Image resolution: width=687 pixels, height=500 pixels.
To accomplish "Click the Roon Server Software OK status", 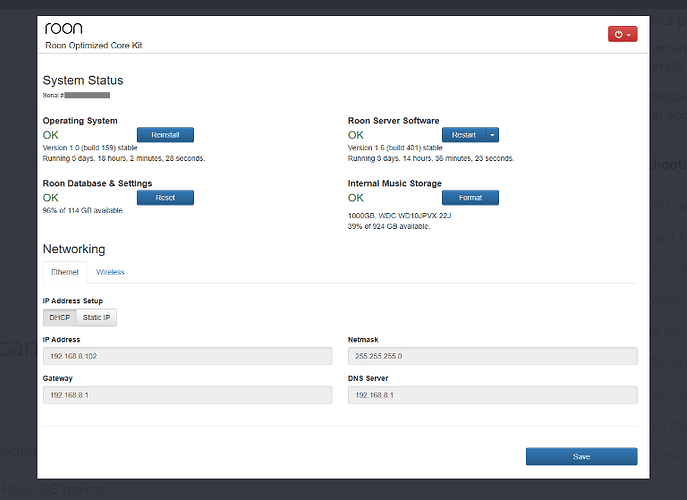I will coord(356,135).
